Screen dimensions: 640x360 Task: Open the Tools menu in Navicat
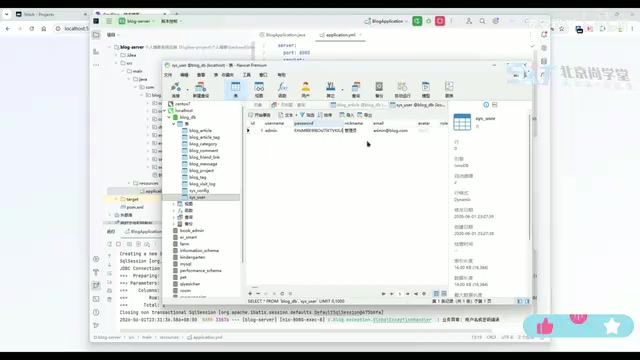pyautogui.click(x=247, y=75)
